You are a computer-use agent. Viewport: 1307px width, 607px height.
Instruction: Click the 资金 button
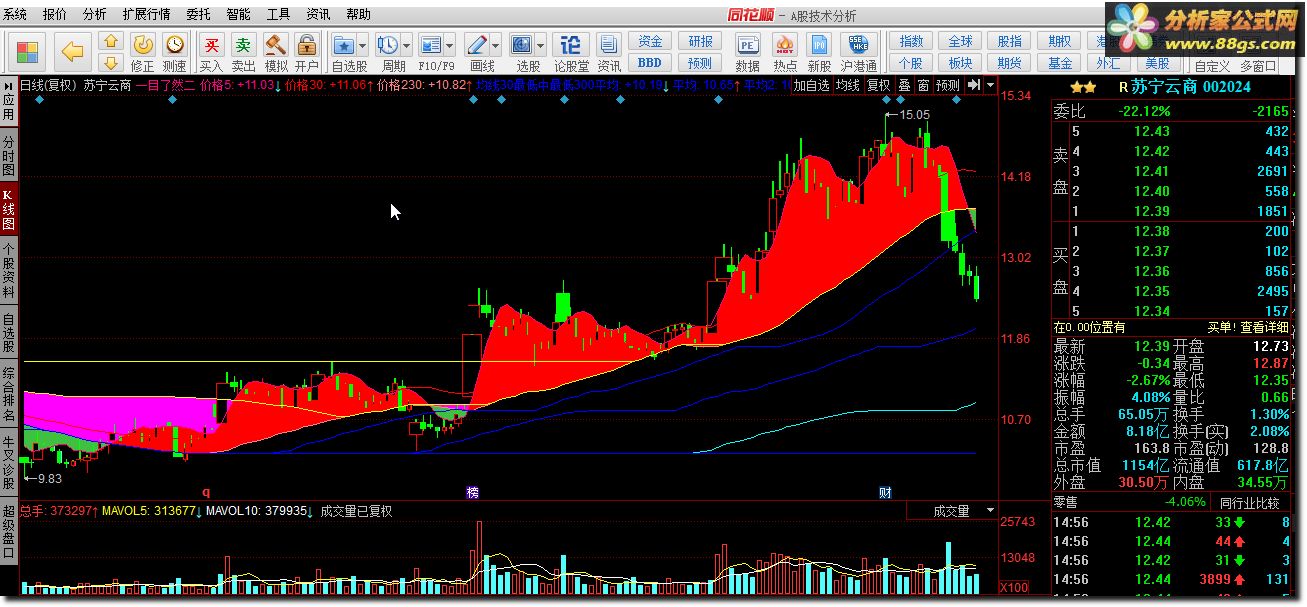pyautogui.click(x=651, y=41)
